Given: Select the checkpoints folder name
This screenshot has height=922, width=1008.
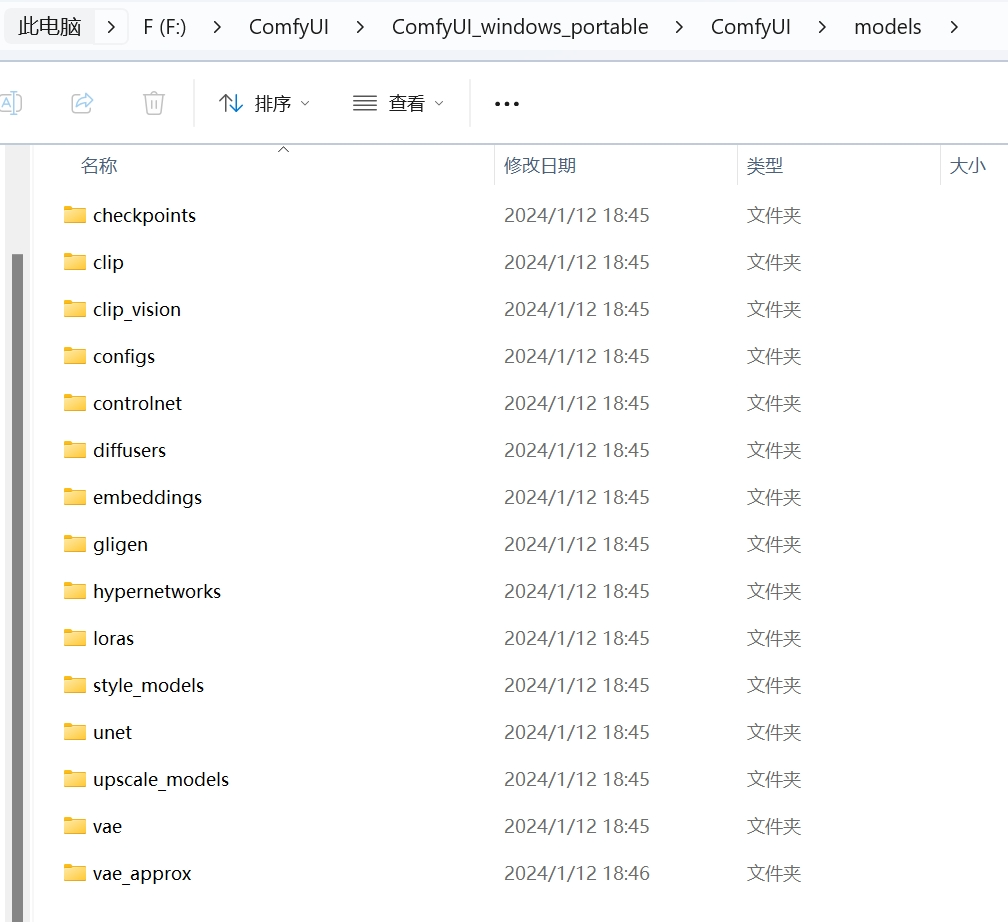Looking at the screenshot, I should (144, 215).
